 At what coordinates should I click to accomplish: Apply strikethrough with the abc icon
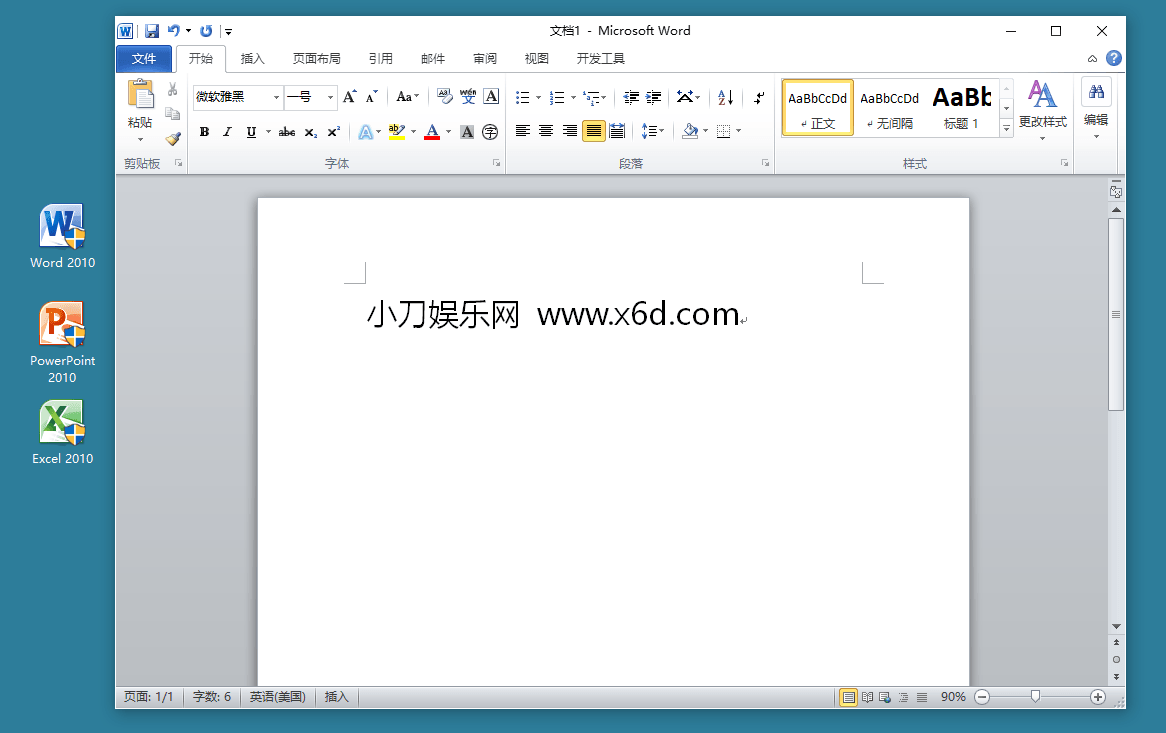coord(286,132)
